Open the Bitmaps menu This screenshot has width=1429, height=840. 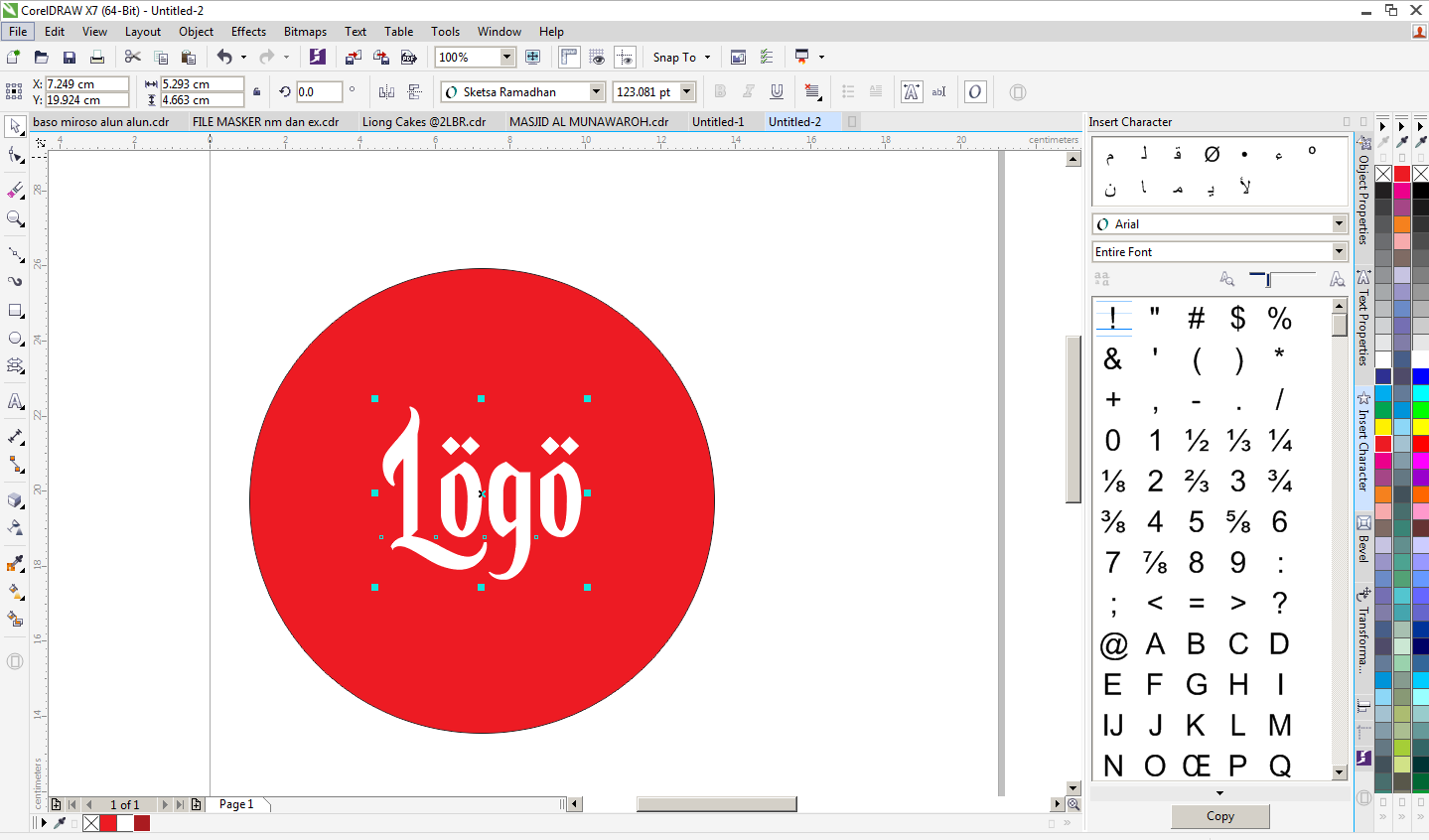(304, 31)
